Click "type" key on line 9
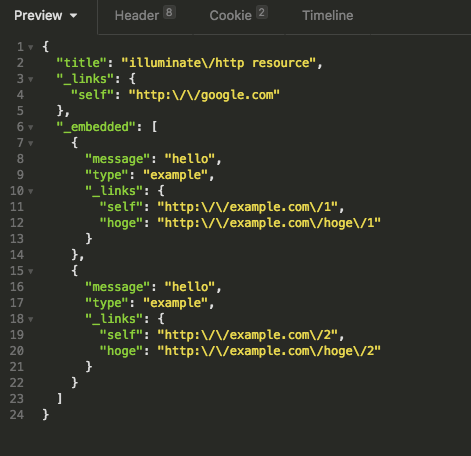This screenshot has height=456, width=471. click(107, 175)
